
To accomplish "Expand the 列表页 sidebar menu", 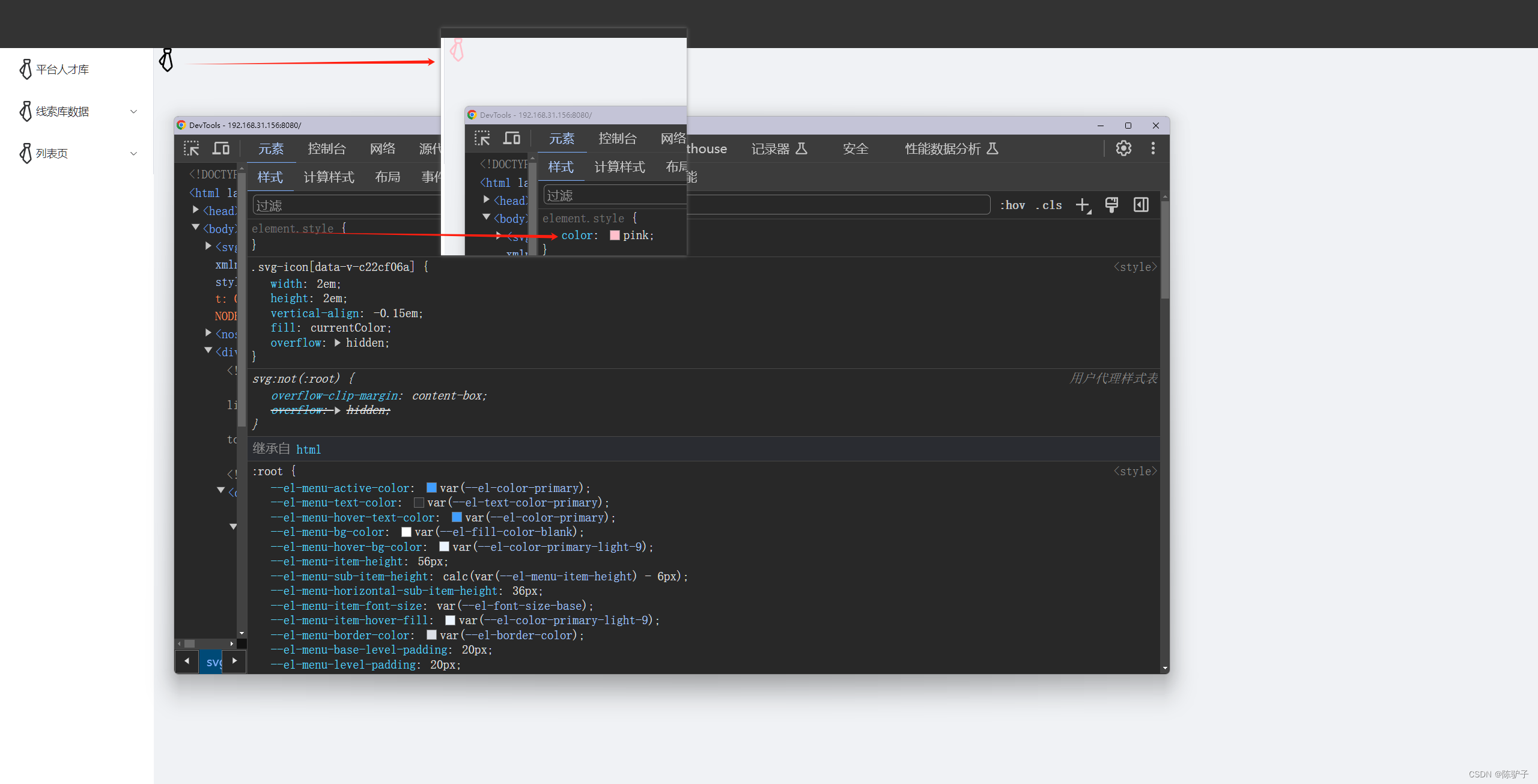I will click(x=133, y=154).
